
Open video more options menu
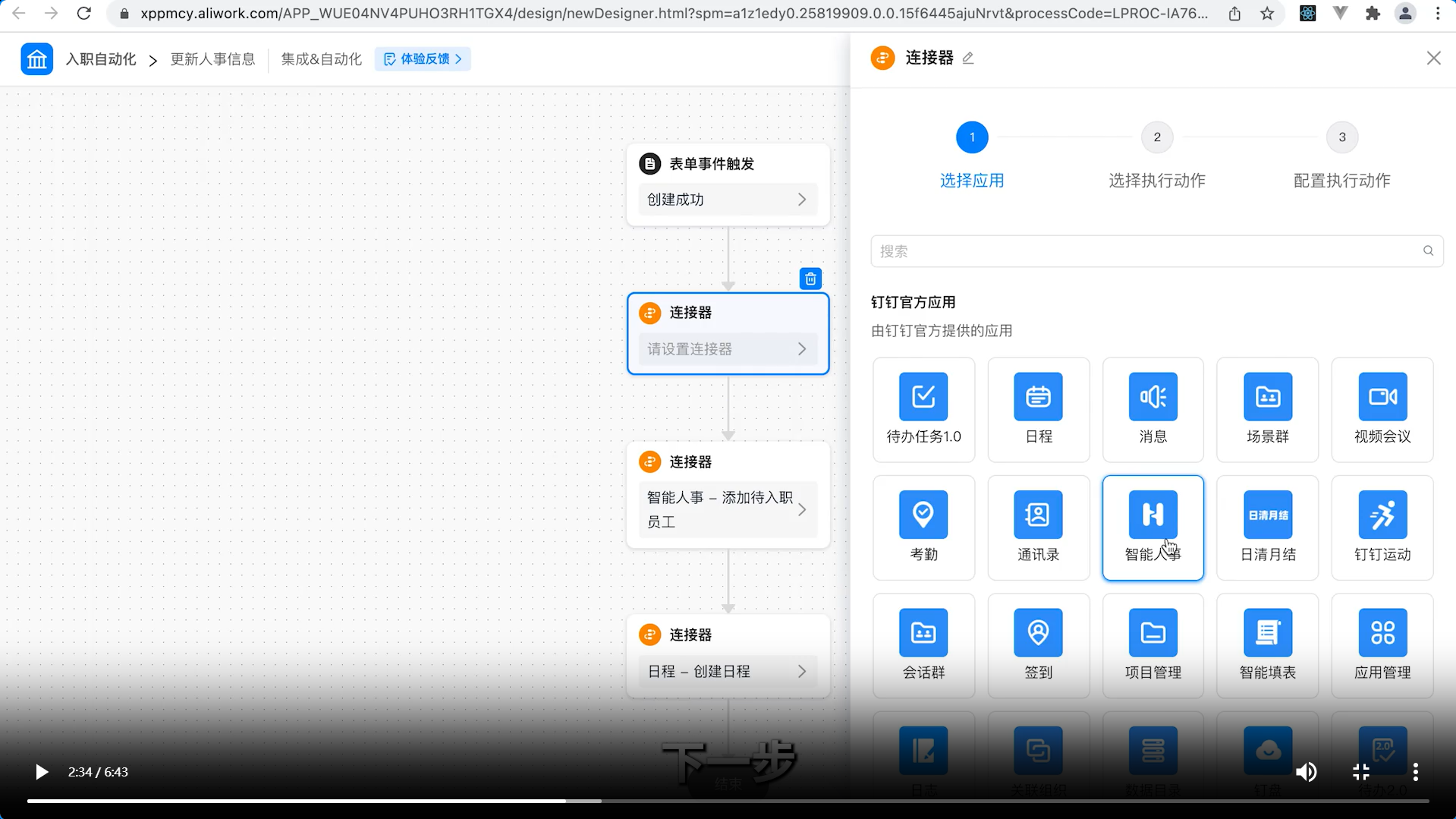[x=1415, y=772]
